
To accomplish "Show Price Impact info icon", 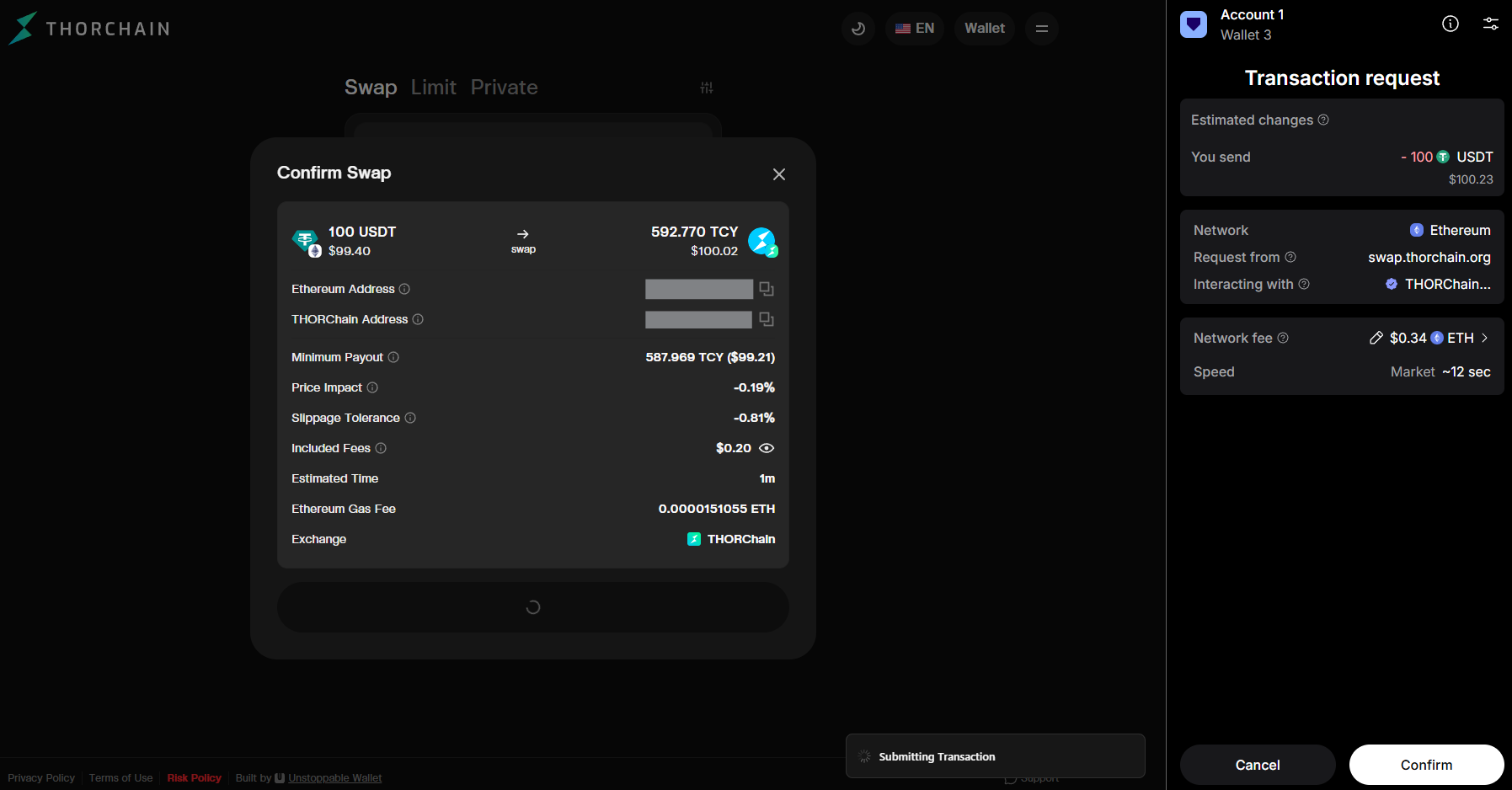I will point(372,387).
